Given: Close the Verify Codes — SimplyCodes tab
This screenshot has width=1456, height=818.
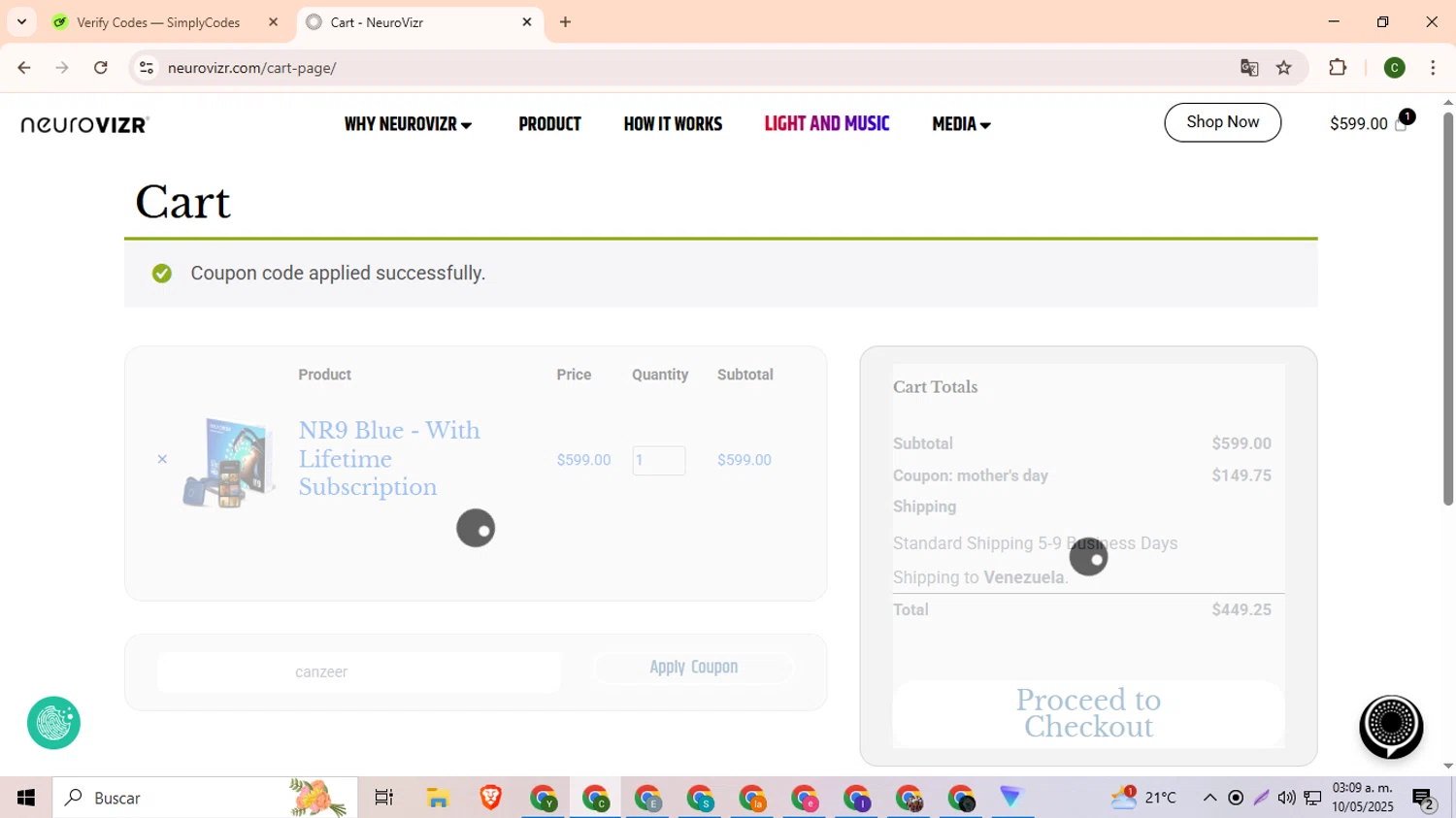Looking at the screenshot, I should pyautogui.click(x=273, y=22).
